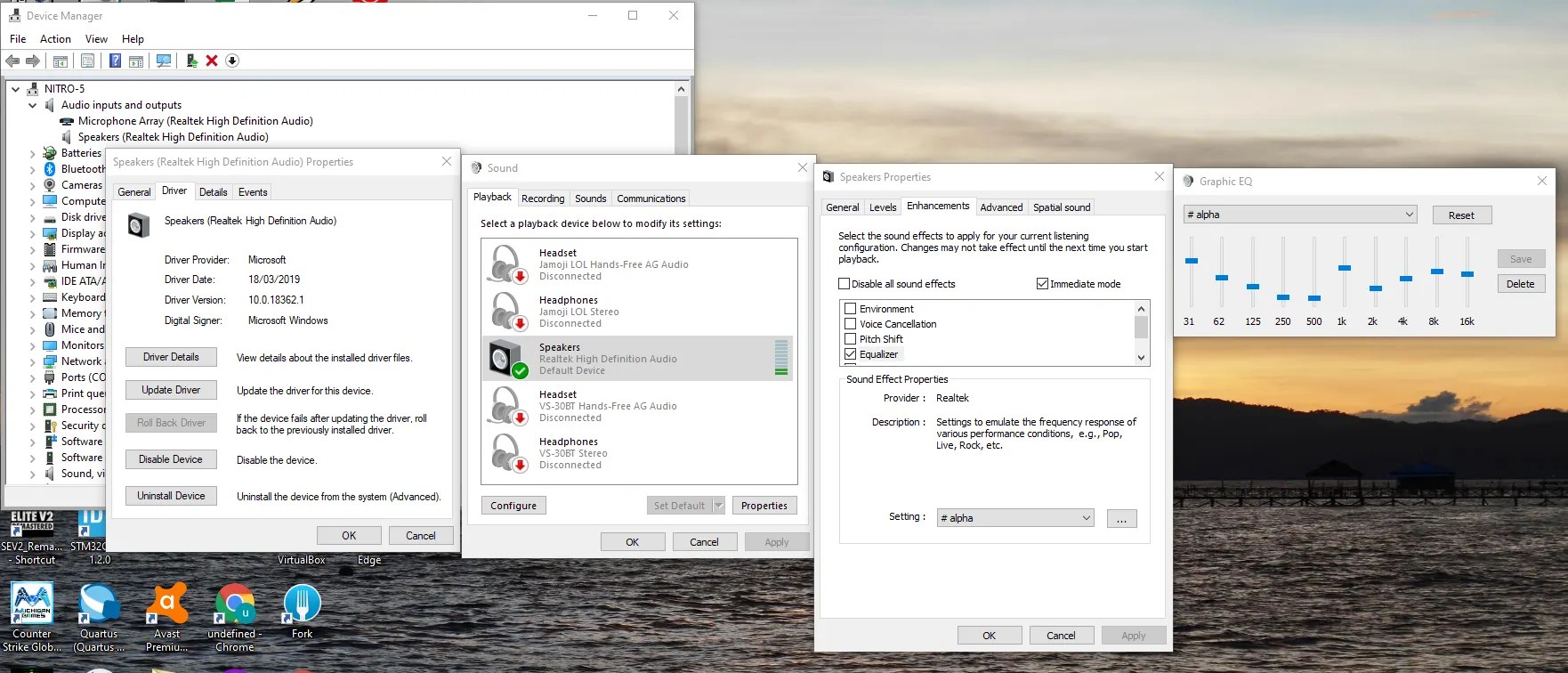Open the Action menu in Device Manager
The height and width of the screenshot is (673, 1568).
pos(55,39)
